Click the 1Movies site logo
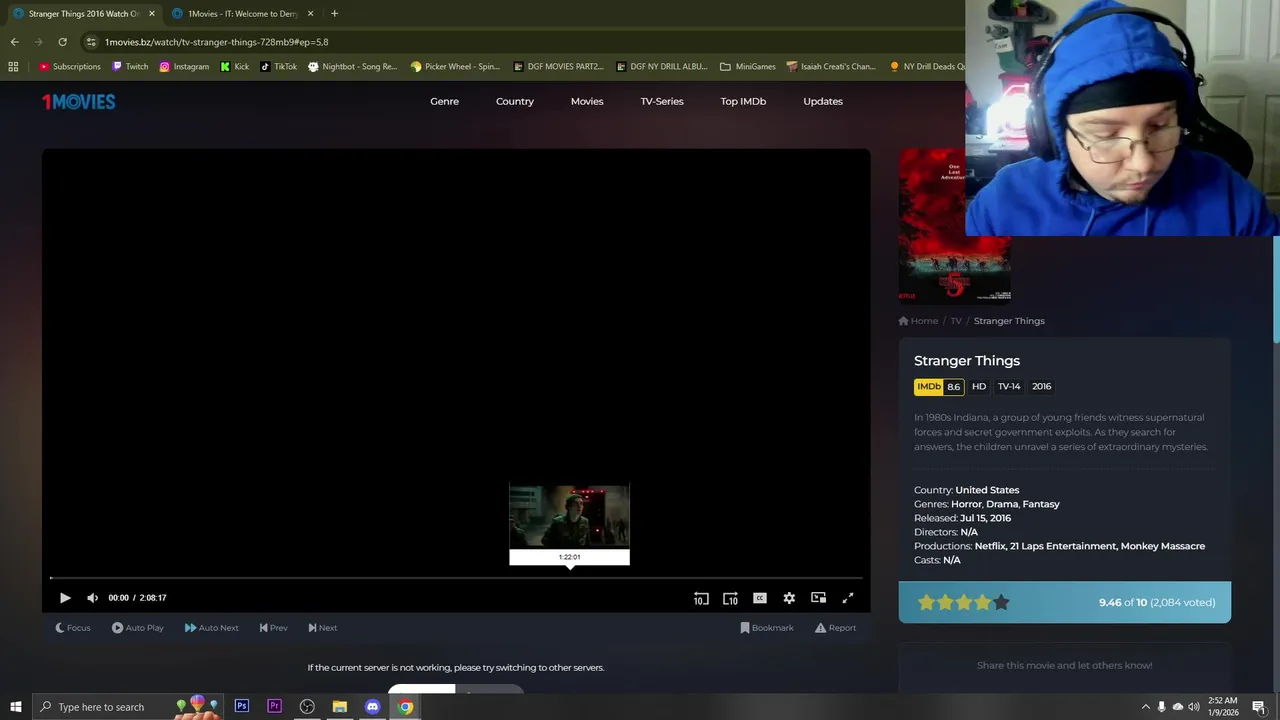This screenshot has height=720, width=1280. click(78, 101)
